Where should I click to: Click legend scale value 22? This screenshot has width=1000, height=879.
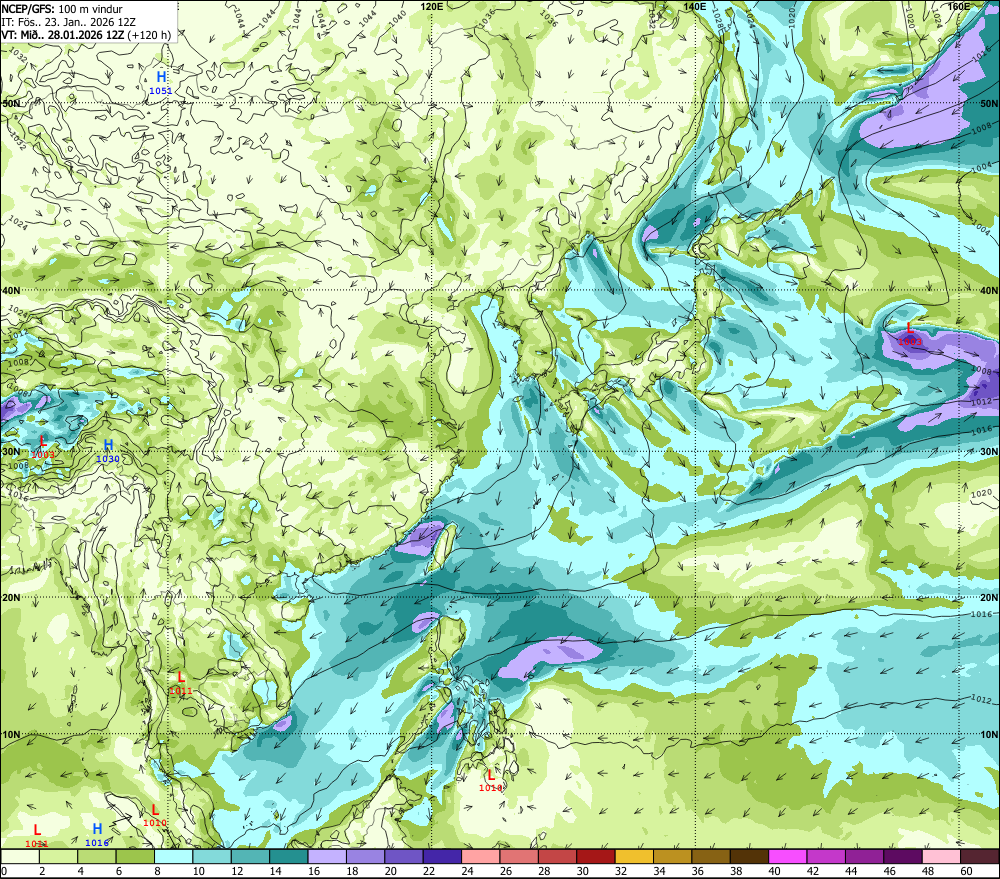[429, 871]
